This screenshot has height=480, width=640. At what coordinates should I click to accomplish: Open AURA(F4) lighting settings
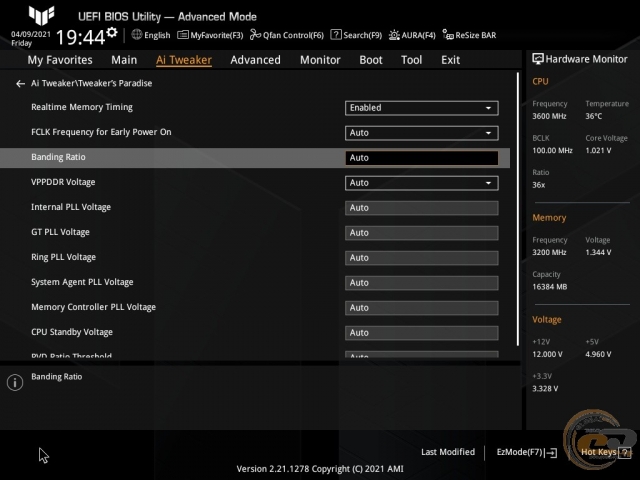pyautogui.click(x=412, y=36)
